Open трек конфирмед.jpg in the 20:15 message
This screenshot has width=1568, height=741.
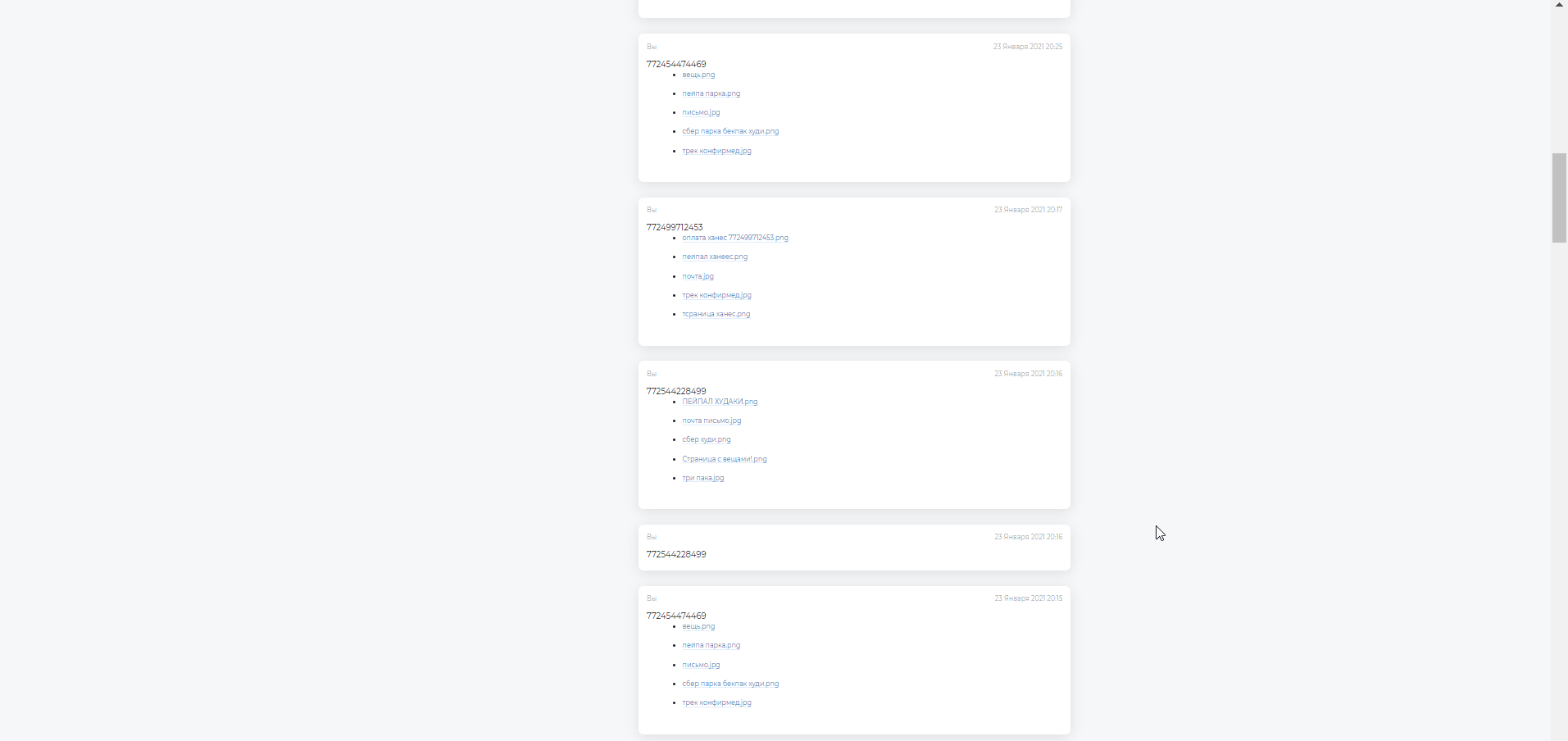click(716, 702)
